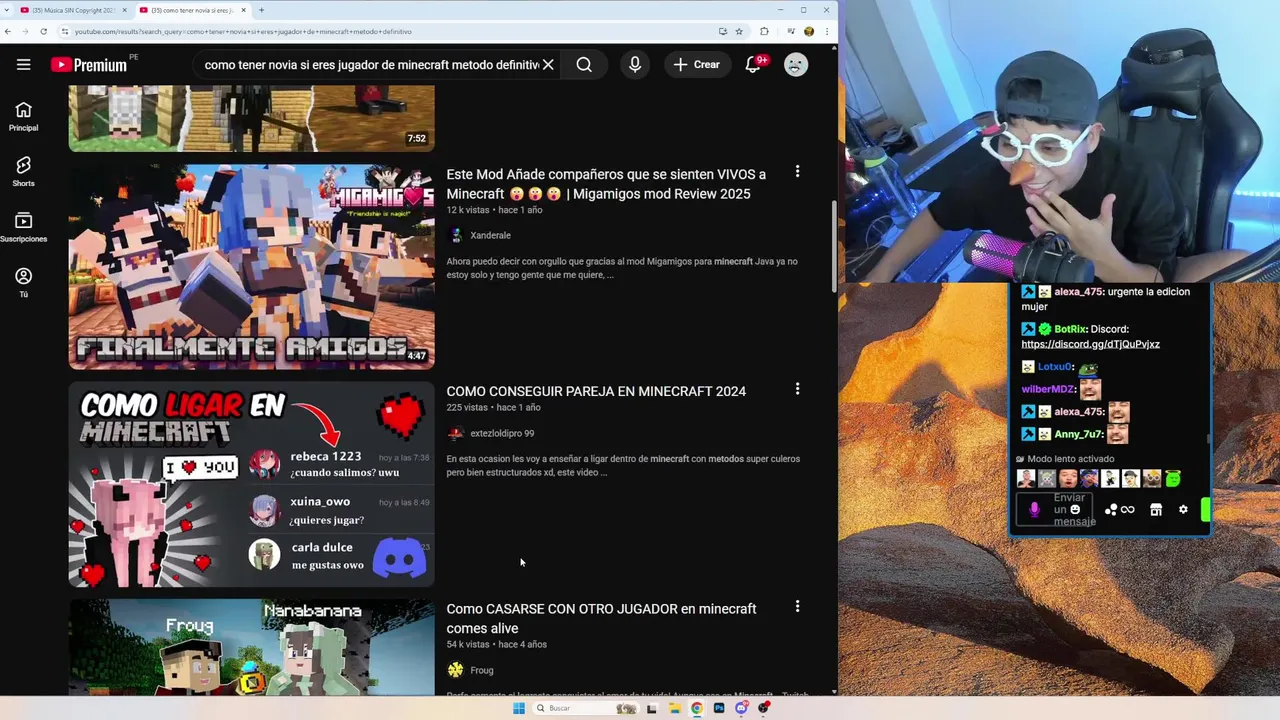
Task: Click the browser address bar URL
Action: point(243,31)
